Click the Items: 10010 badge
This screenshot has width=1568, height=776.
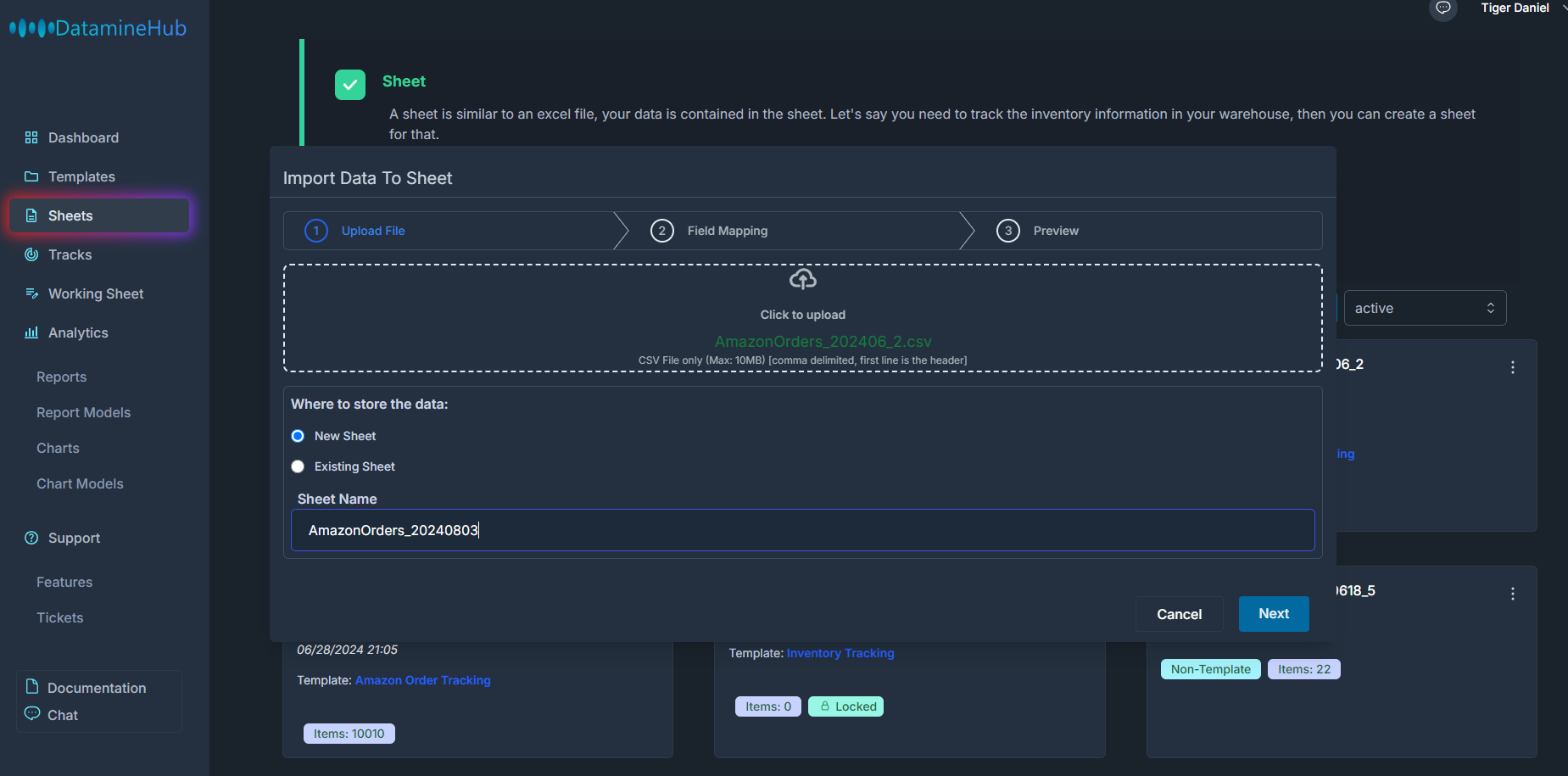pos(349,734)
